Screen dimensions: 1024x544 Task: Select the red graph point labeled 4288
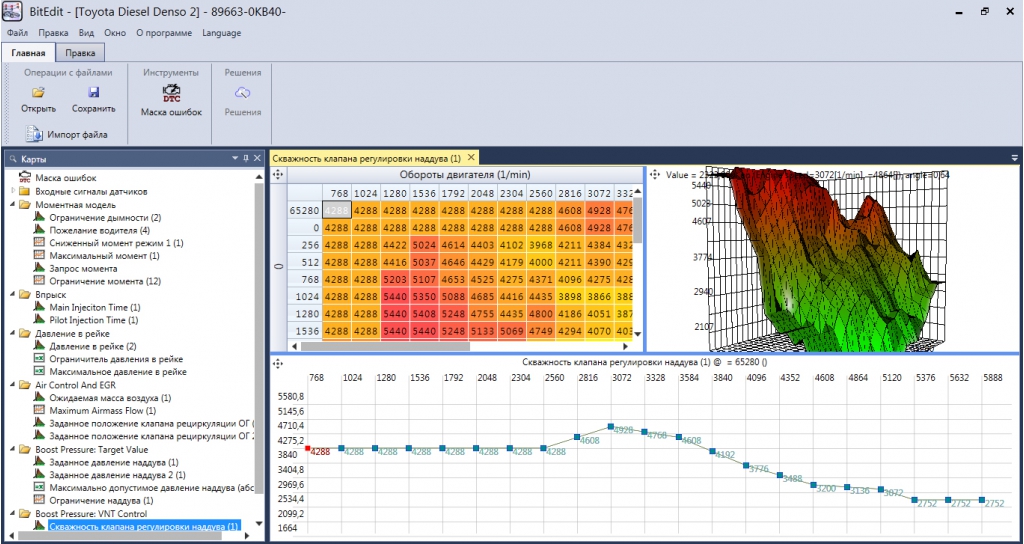click(x=308, y=448)
